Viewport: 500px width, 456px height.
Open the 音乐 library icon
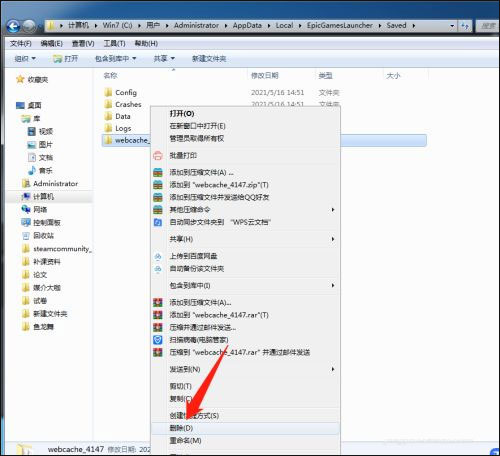pos(32,170)
